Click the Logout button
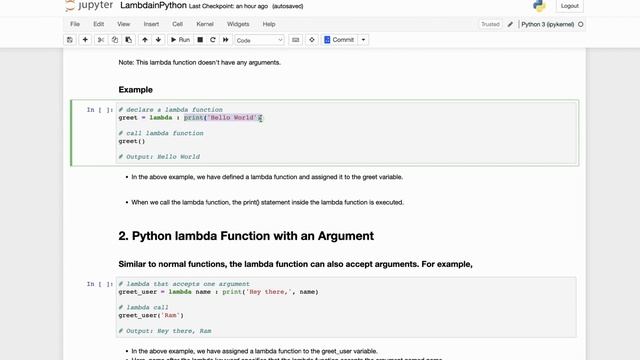This screenshot has width=640, height=360. tap(569, 6)
